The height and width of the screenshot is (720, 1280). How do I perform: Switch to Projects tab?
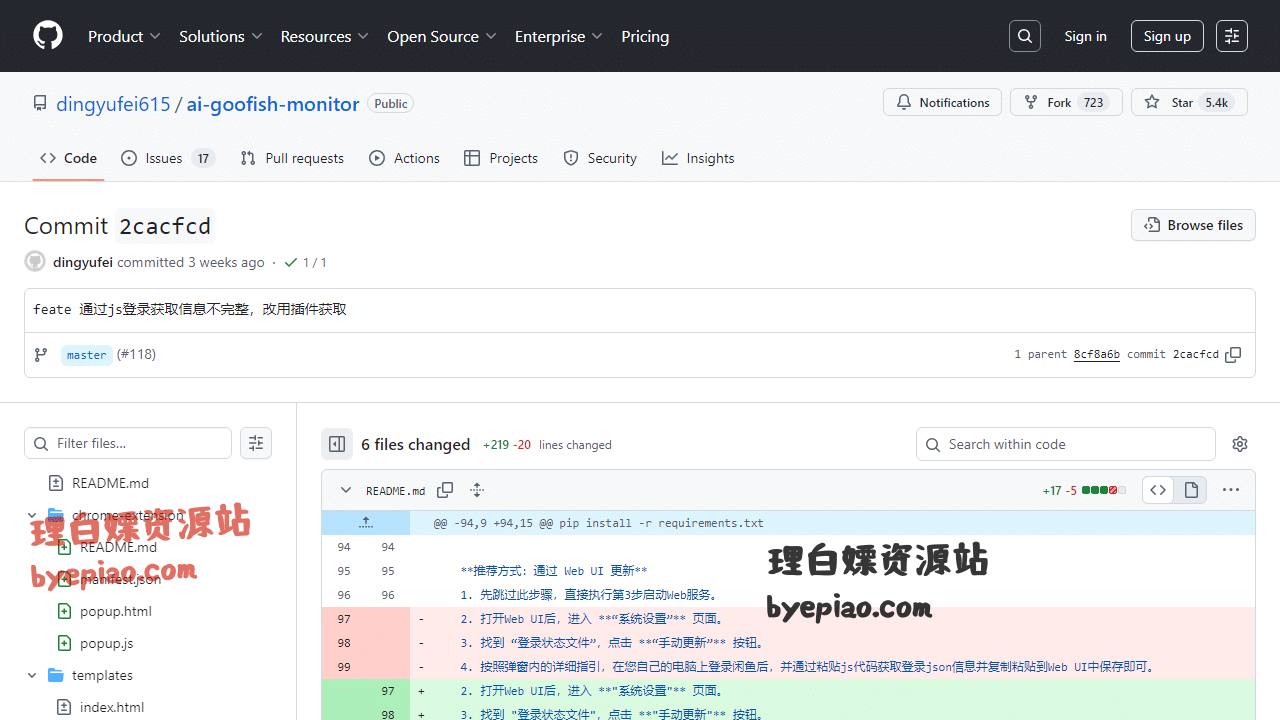pyautogui.click(x=501, y=158)
